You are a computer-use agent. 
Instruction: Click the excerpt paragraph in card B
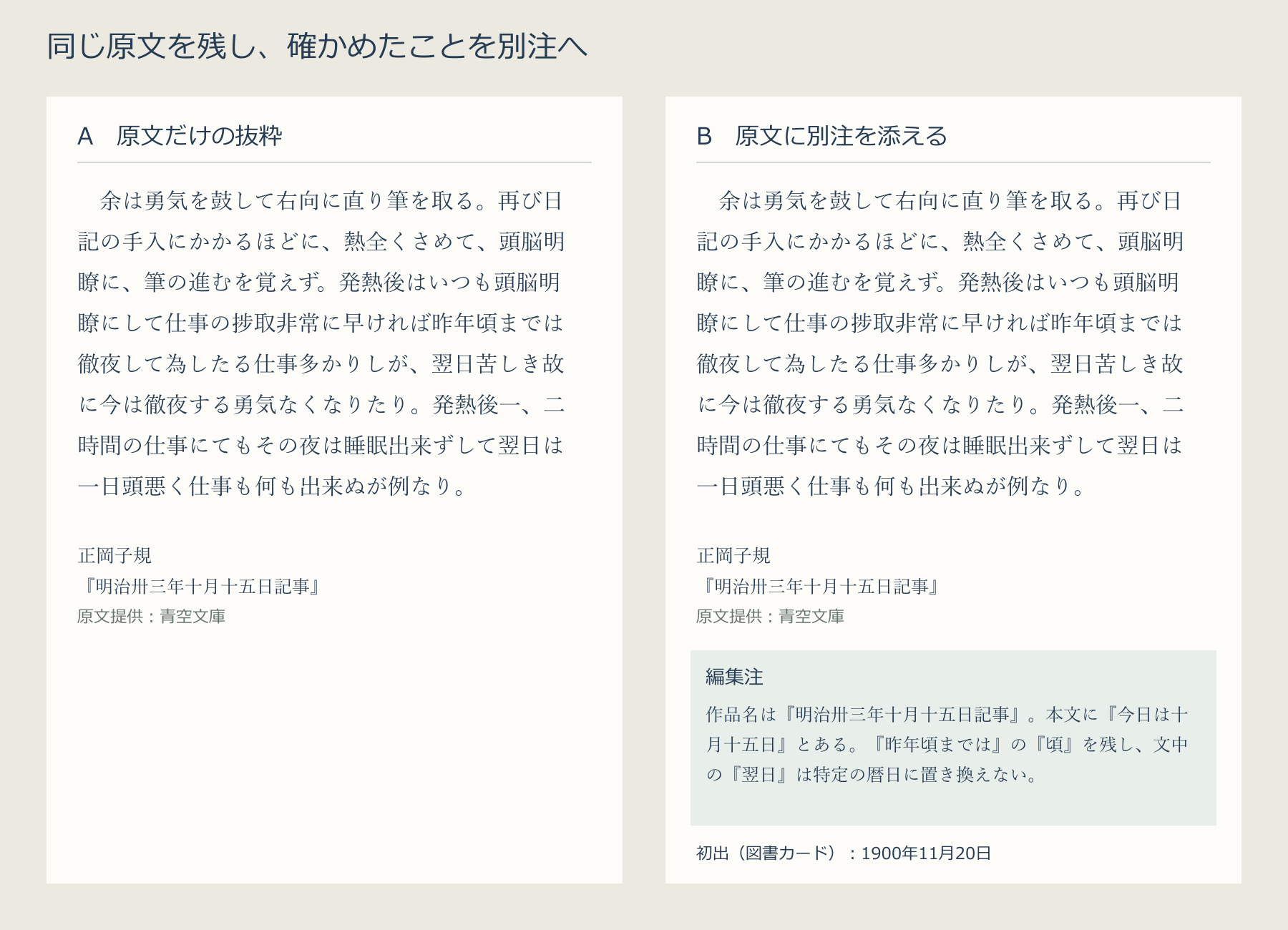941,343
